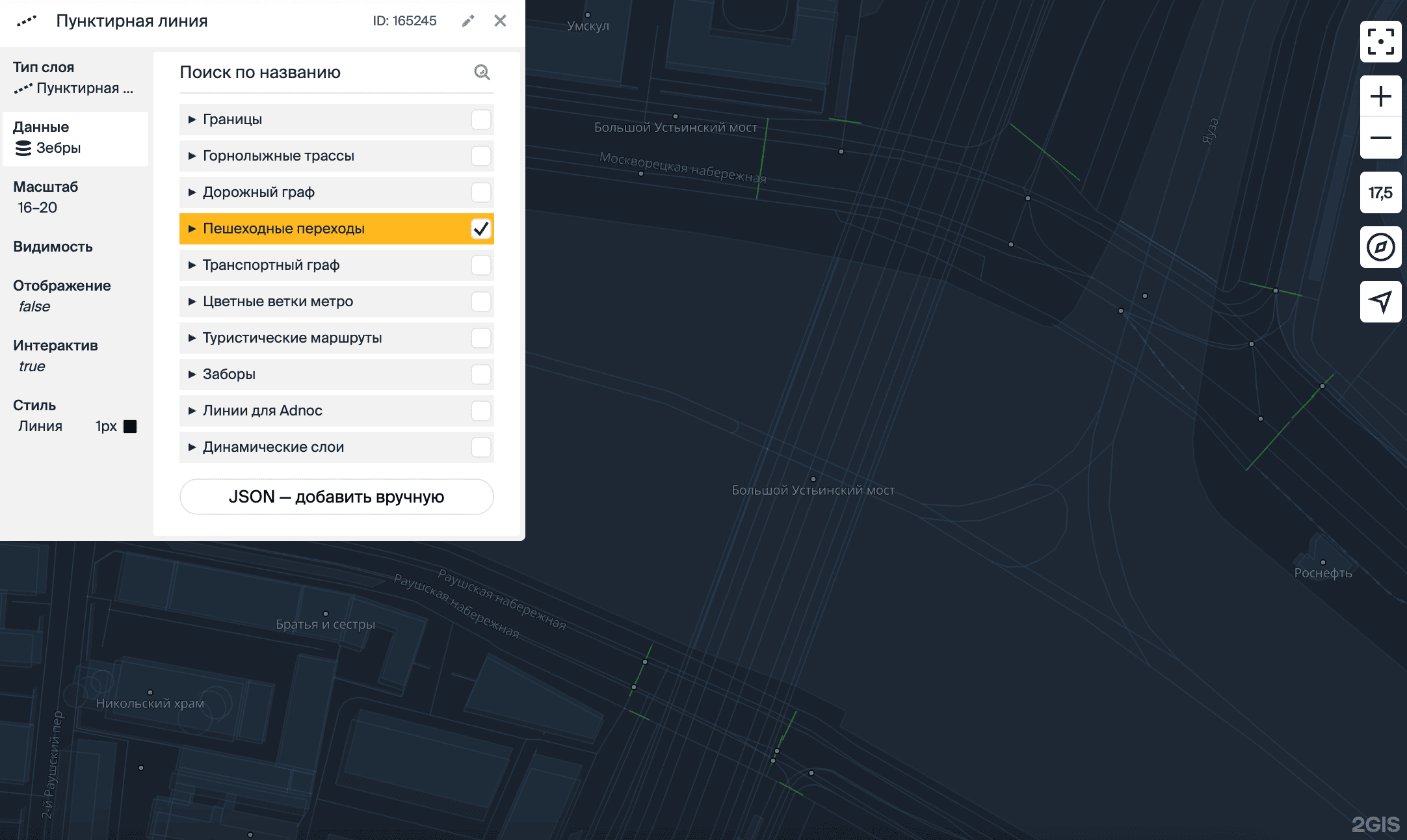Zoom in with the plus button
The height and width of the screenshot is (840, 1407).
coord(1380,97)
